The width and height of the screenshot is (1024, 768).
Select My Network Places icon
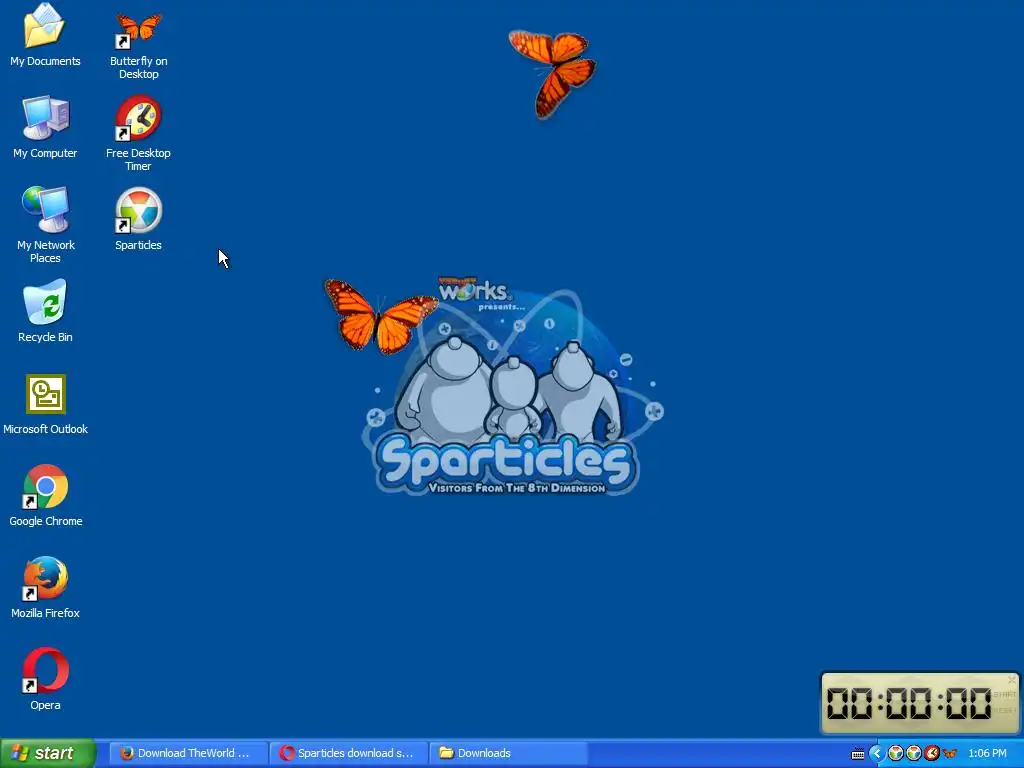click(45, 225)
